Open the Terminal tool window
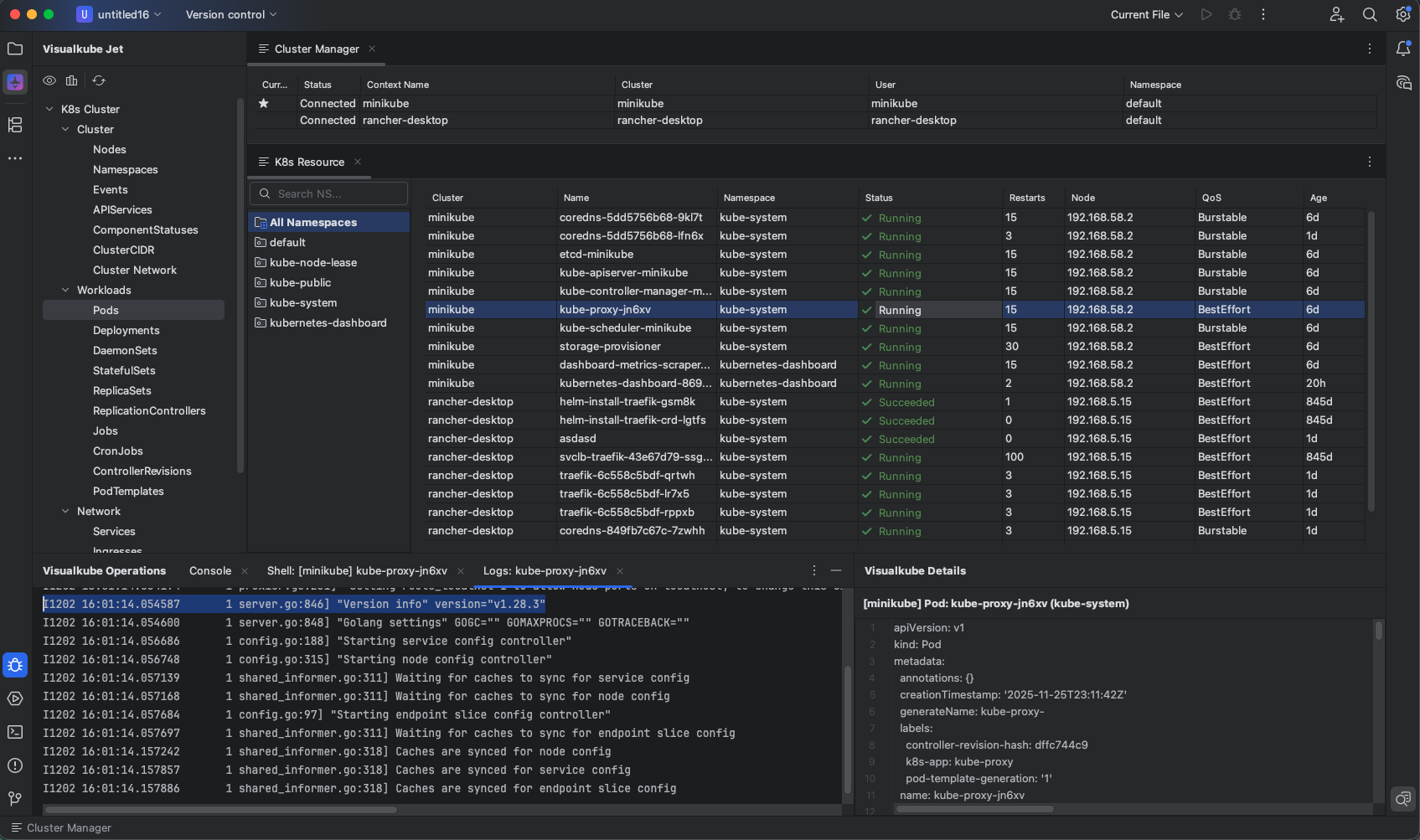 [15, 732]
